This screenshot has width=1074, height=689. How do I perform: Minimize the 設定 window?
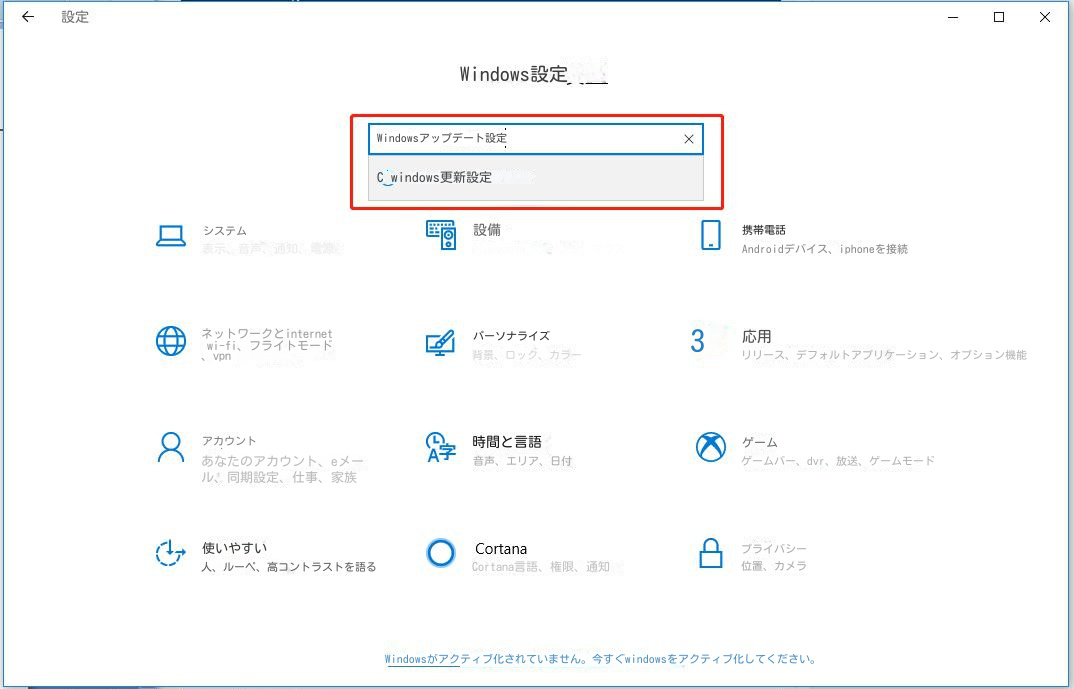coord(953,17)
